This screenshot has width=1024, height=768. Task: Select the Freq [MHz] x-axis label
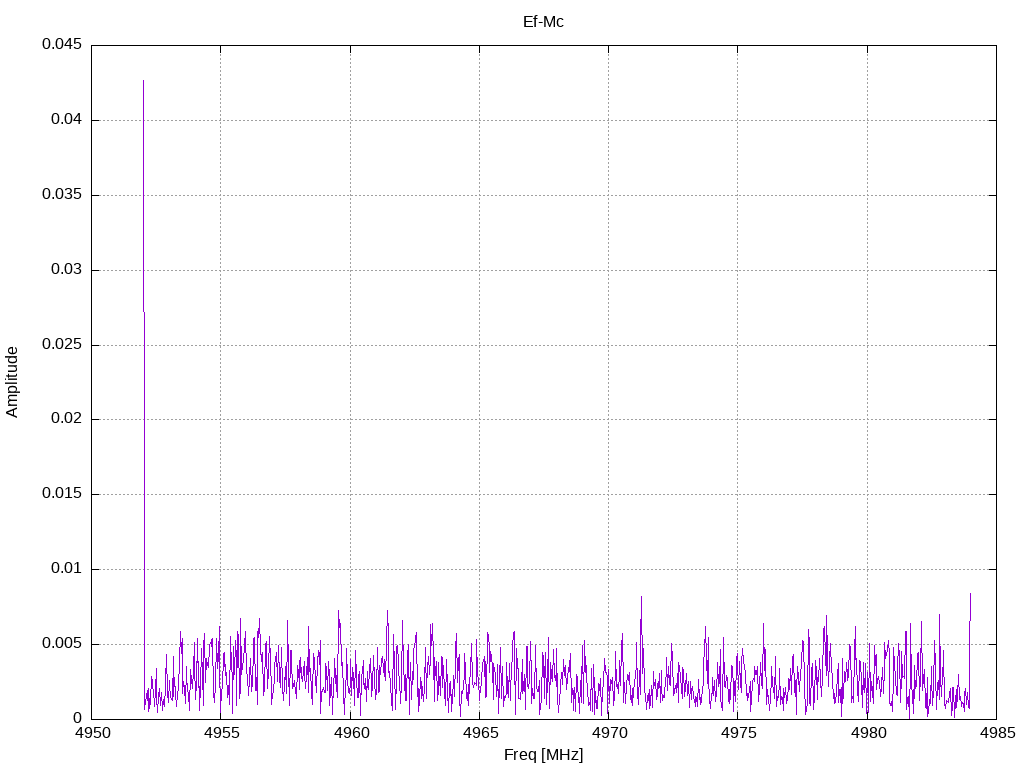[x=543, y=755]
